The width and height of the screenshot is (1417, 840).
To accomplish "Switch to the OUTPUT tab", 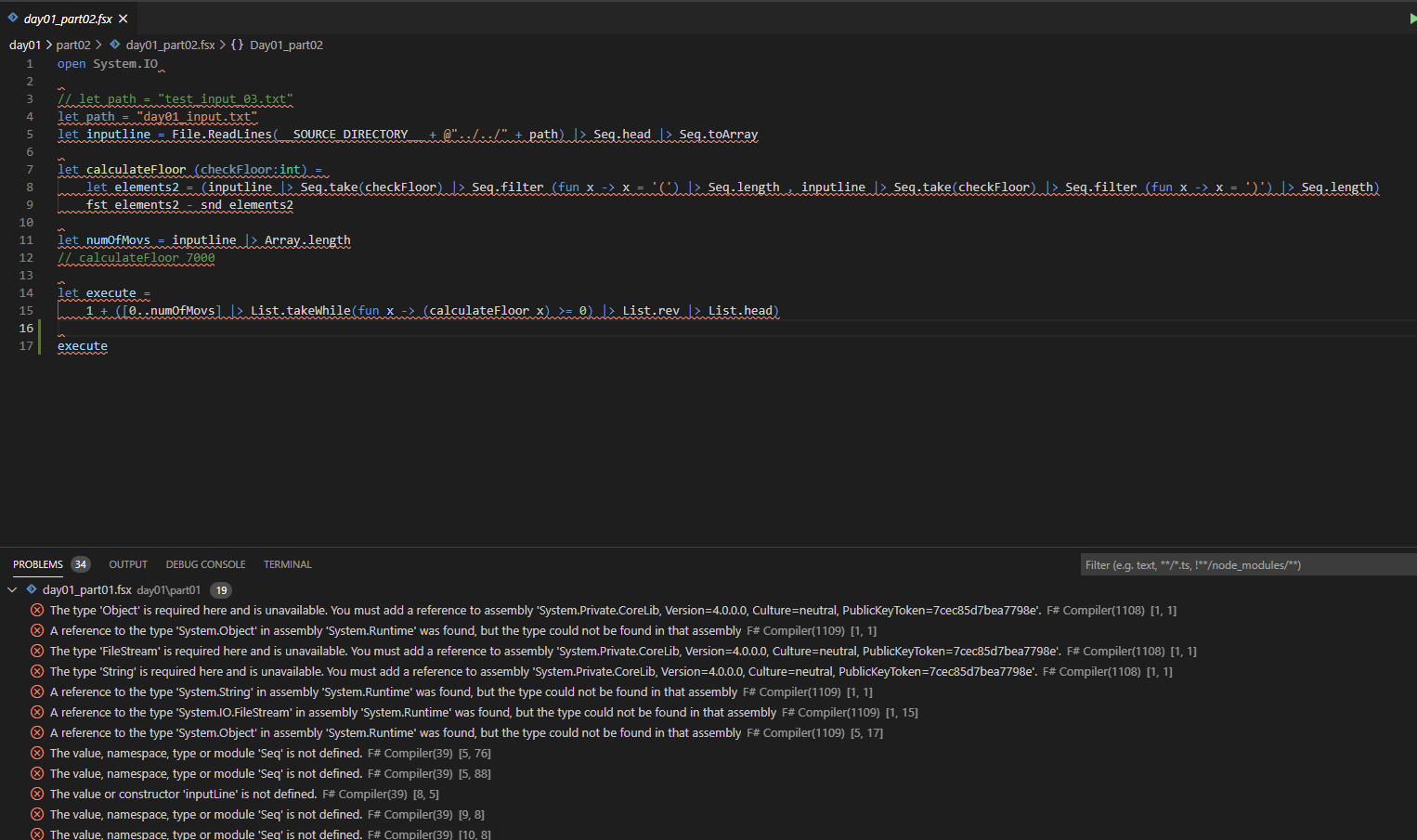I will pyautogui.click(x=127, y=564).
